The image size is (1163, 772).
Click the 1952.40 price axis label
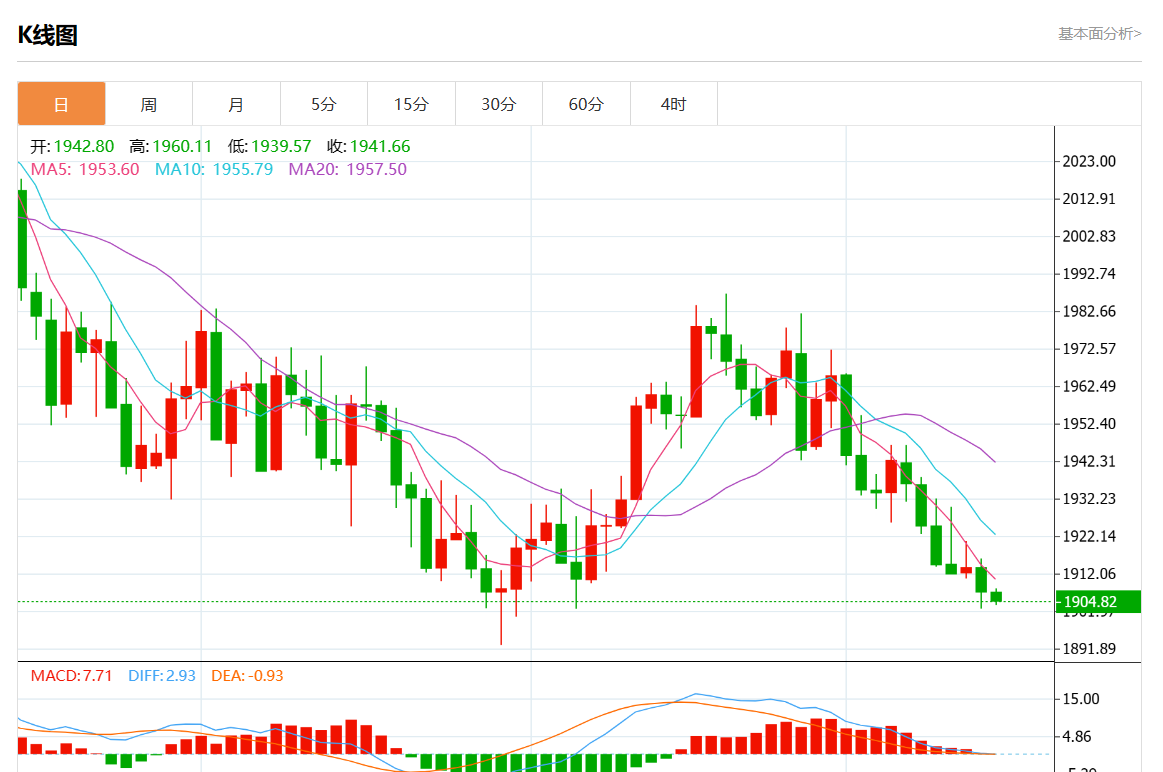coord(1089,423)
